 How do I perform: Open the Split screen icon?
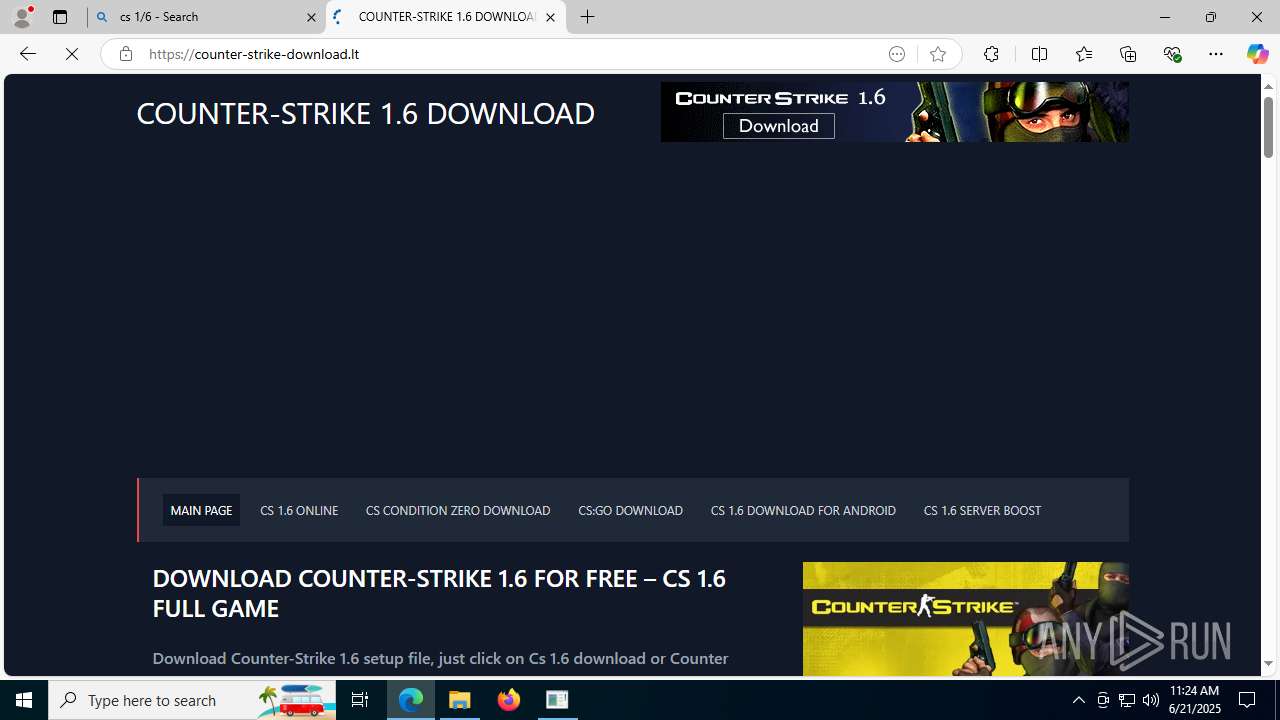1039,54
